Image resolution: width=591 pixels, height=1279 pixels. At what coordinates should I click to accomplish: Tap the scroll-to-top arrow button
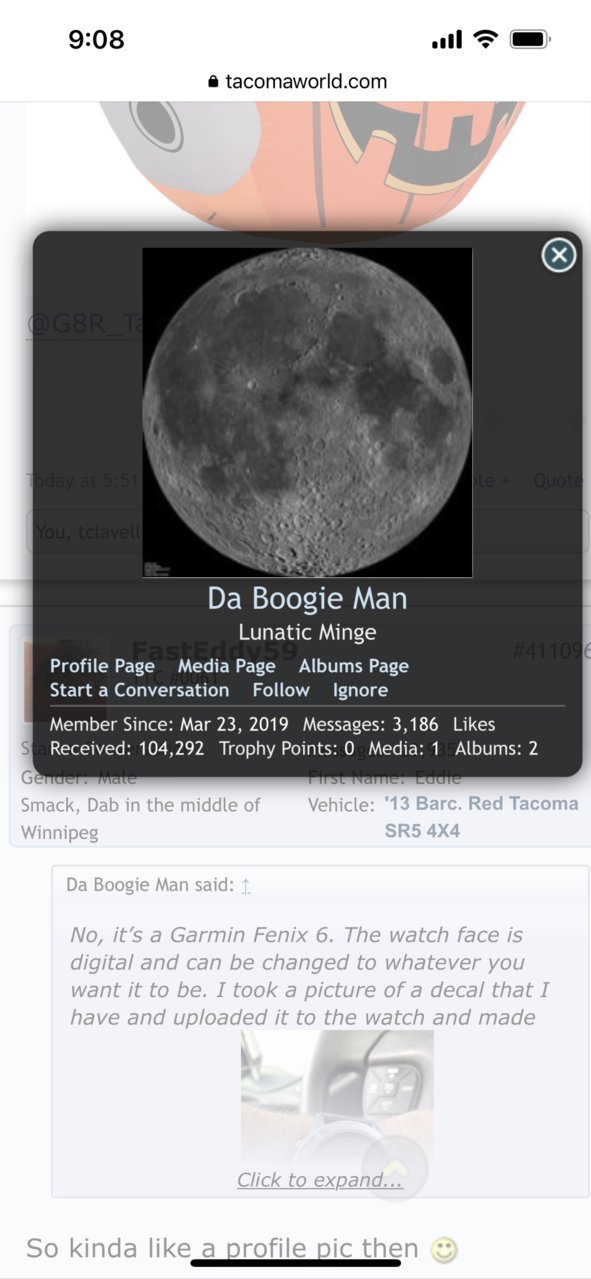click(x=395, y=1167)
